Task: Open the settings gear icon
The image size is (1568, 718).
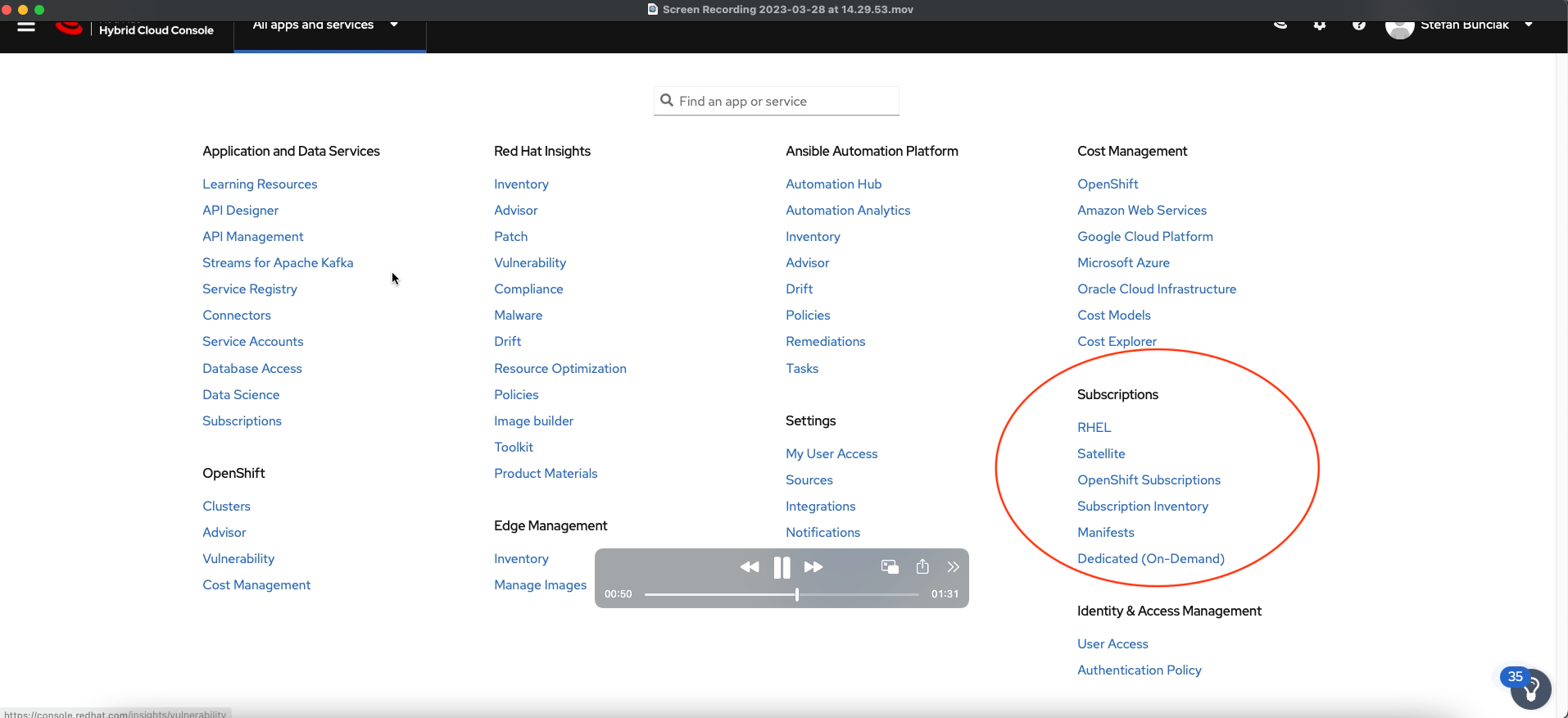Action: point(1320,25)
